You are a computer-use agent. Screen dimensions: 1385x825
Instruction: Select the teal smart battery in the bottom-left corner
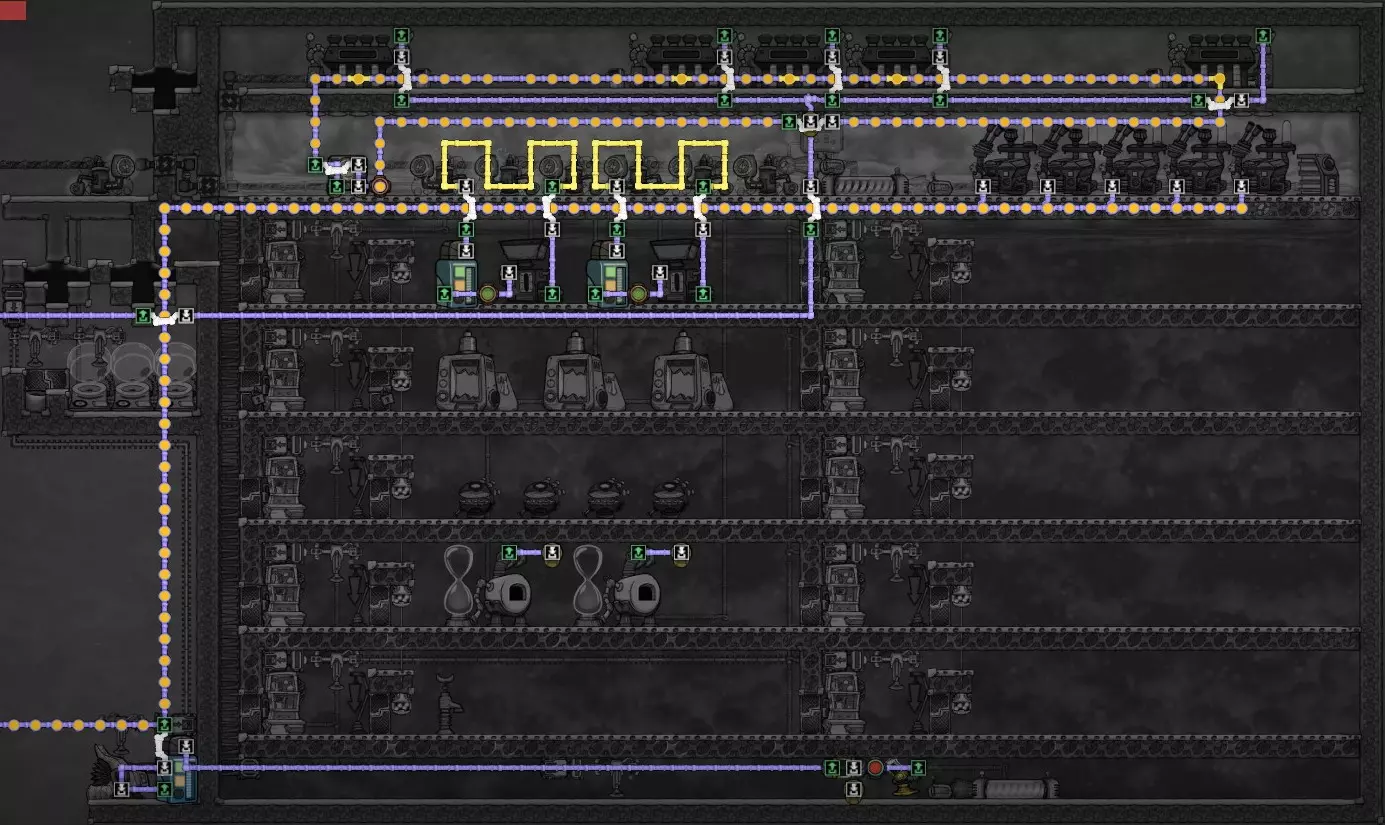[x=182, y=770]
